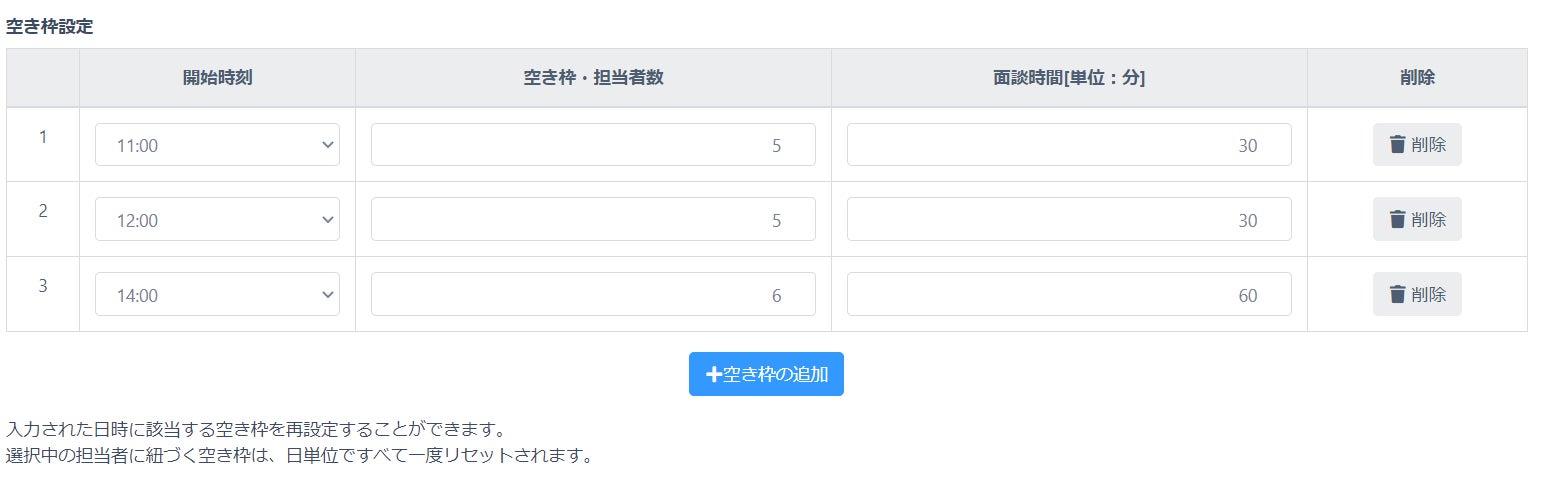Open the 11:00 start time dropdown
This screenshot has width=1547, height=479.
(217, 145)
